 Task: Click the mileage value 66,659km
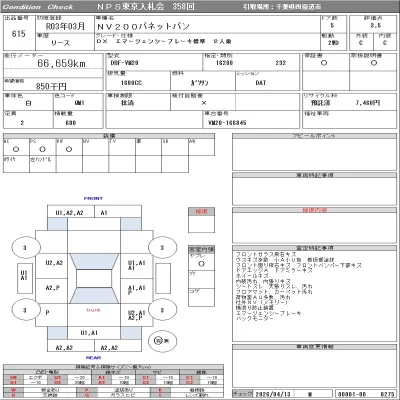pyautogui.click(x=61, y=63)
